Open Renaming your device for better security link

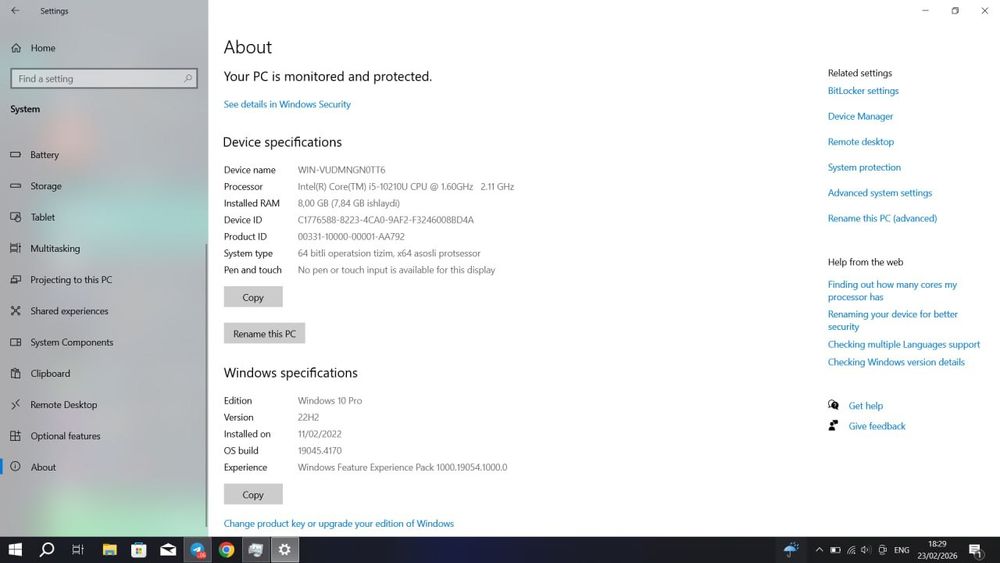tap(893, 320)
